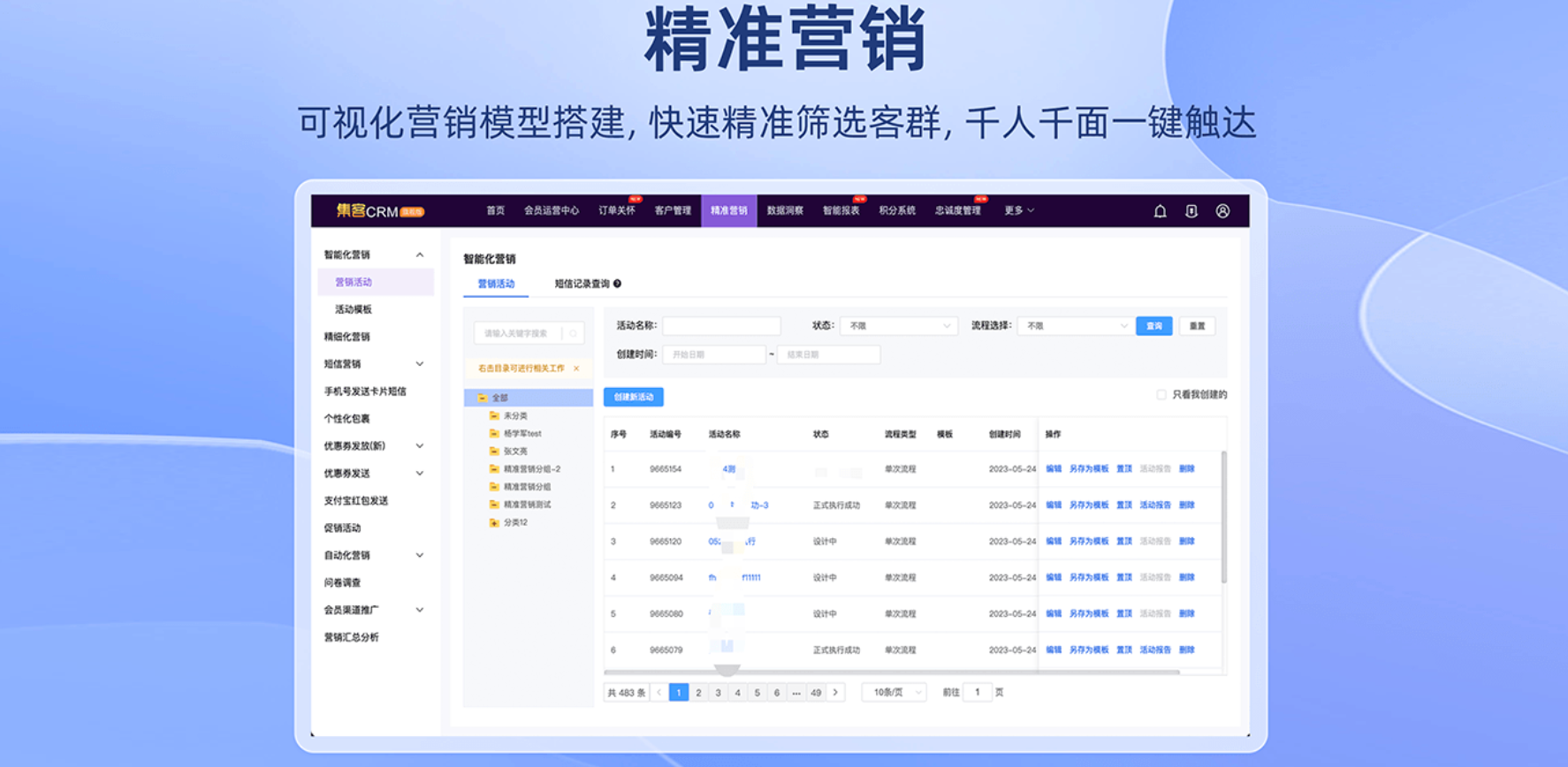Click the pagination ellipsis button

click(x=796, y=693)
